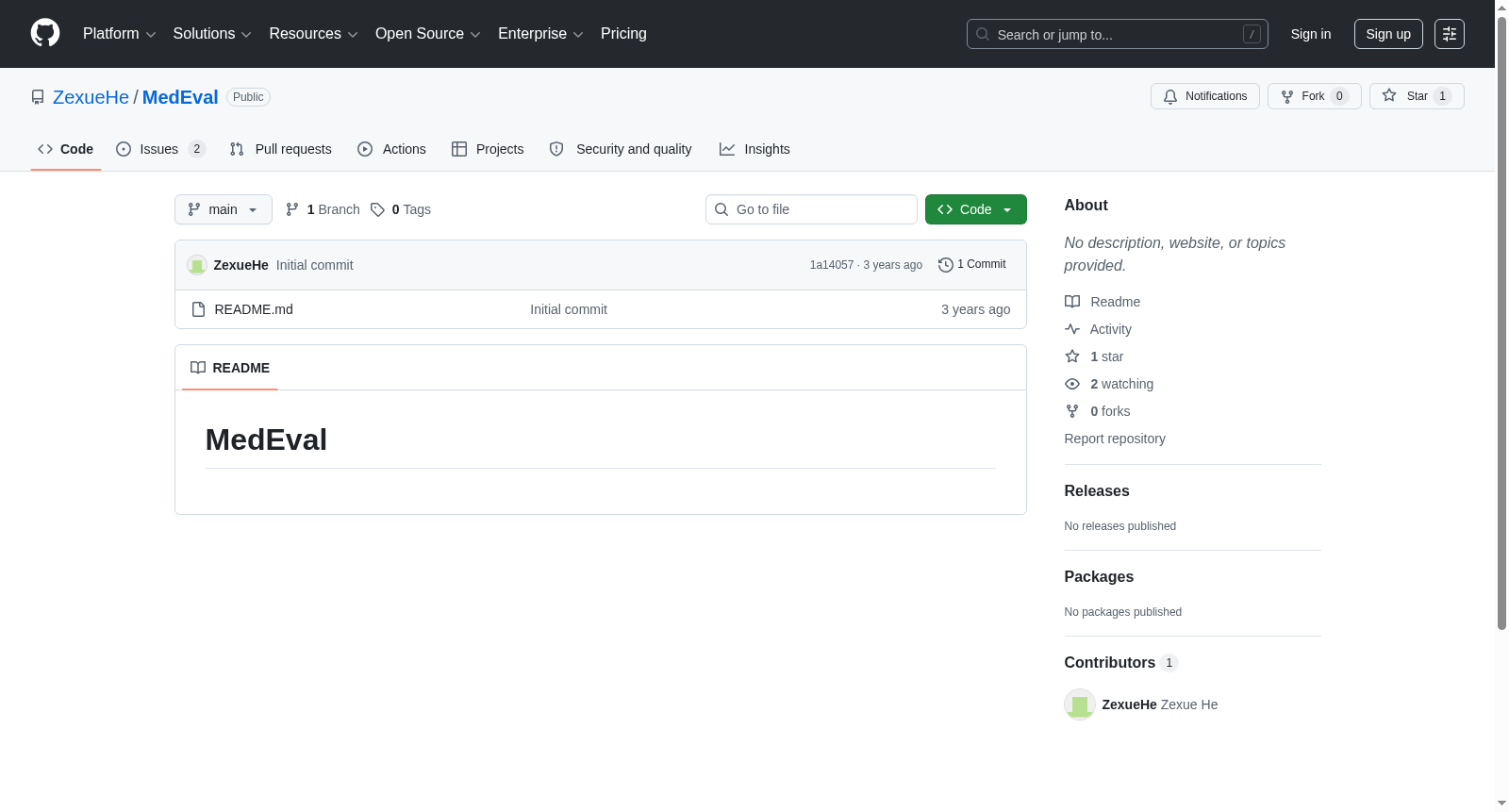1509x812 pixels.
Task: Click the ZexueHe author name in commit row
Action: (240, 265)
